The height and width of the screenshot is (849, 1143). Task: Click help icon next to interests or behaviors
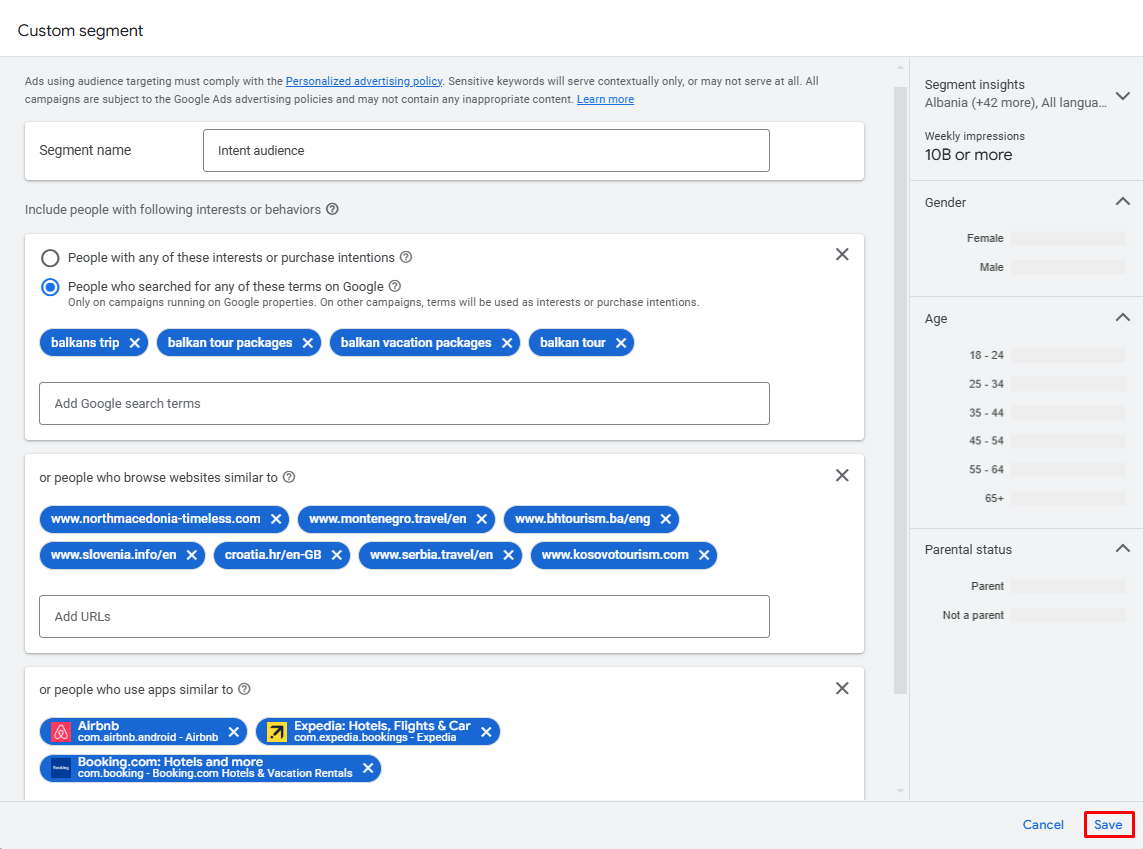coord(332,209)
